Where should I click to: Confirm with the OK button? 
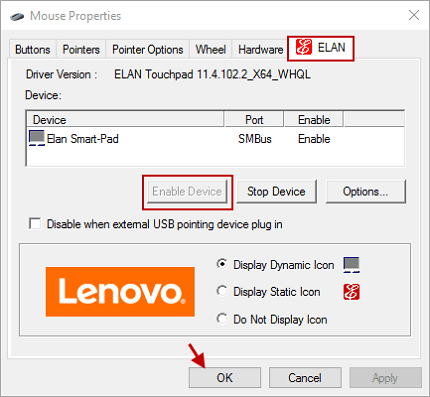(x=225, y=378)
